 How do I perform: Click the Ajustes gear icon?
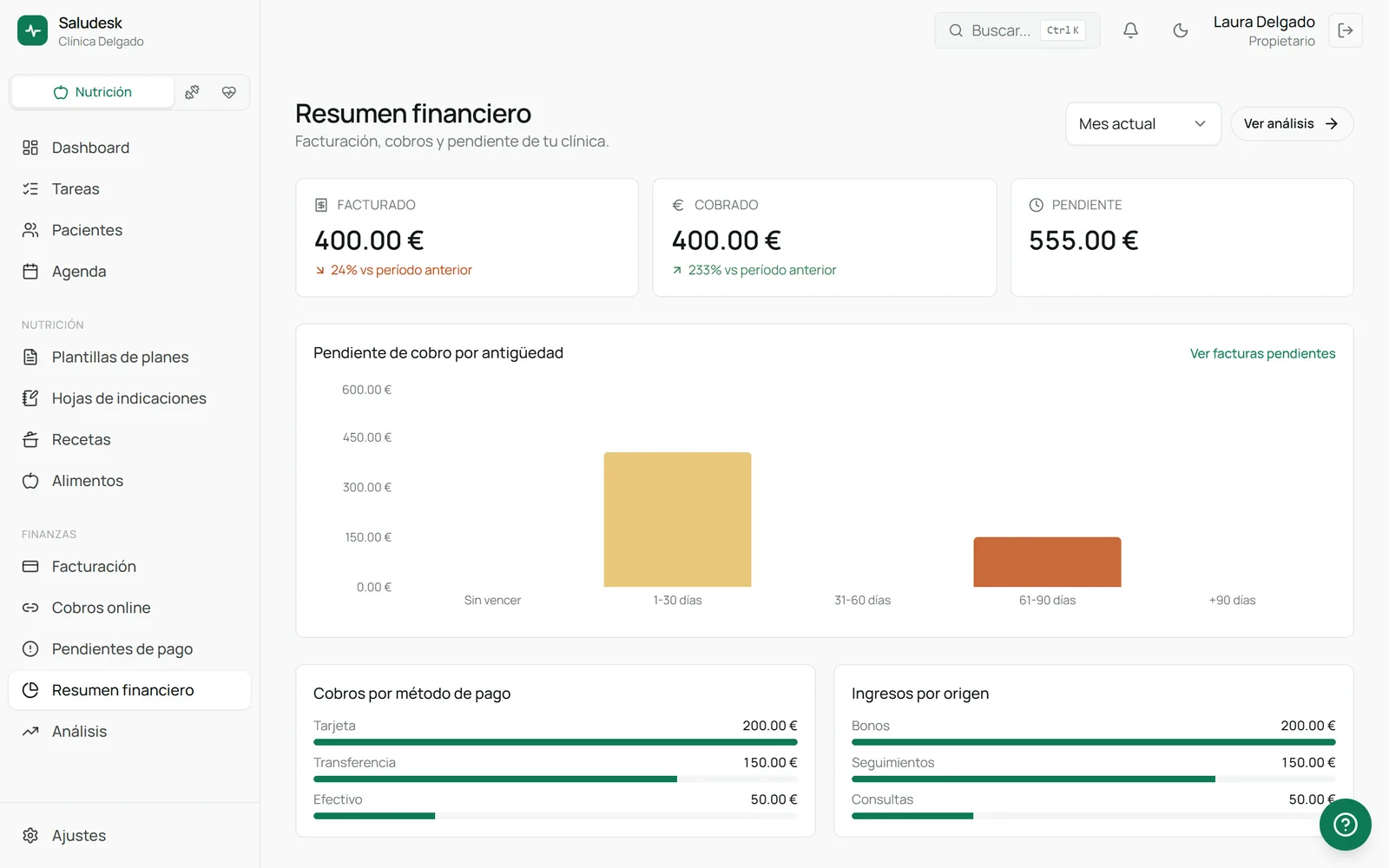click(30, 835)
